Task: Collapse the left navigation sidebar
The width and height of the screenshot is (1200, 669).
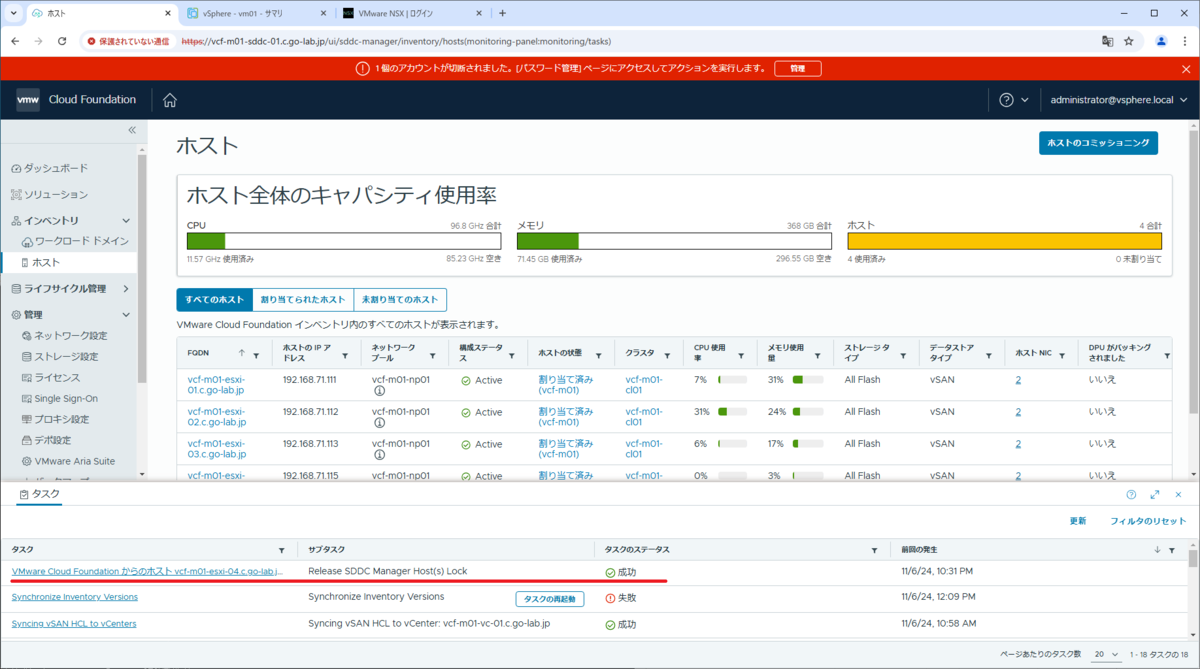Action: [x=132, y=131]
